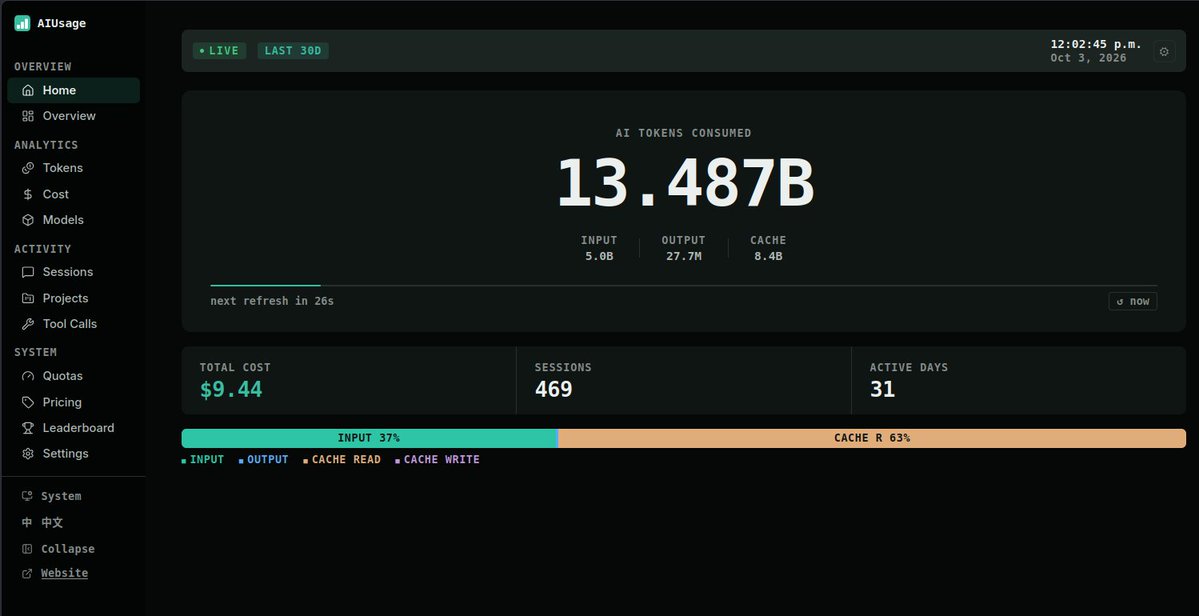Screen dimensions: 1199x616
Task: Open the LAST 30D range selector
Action: pos(293,51)
